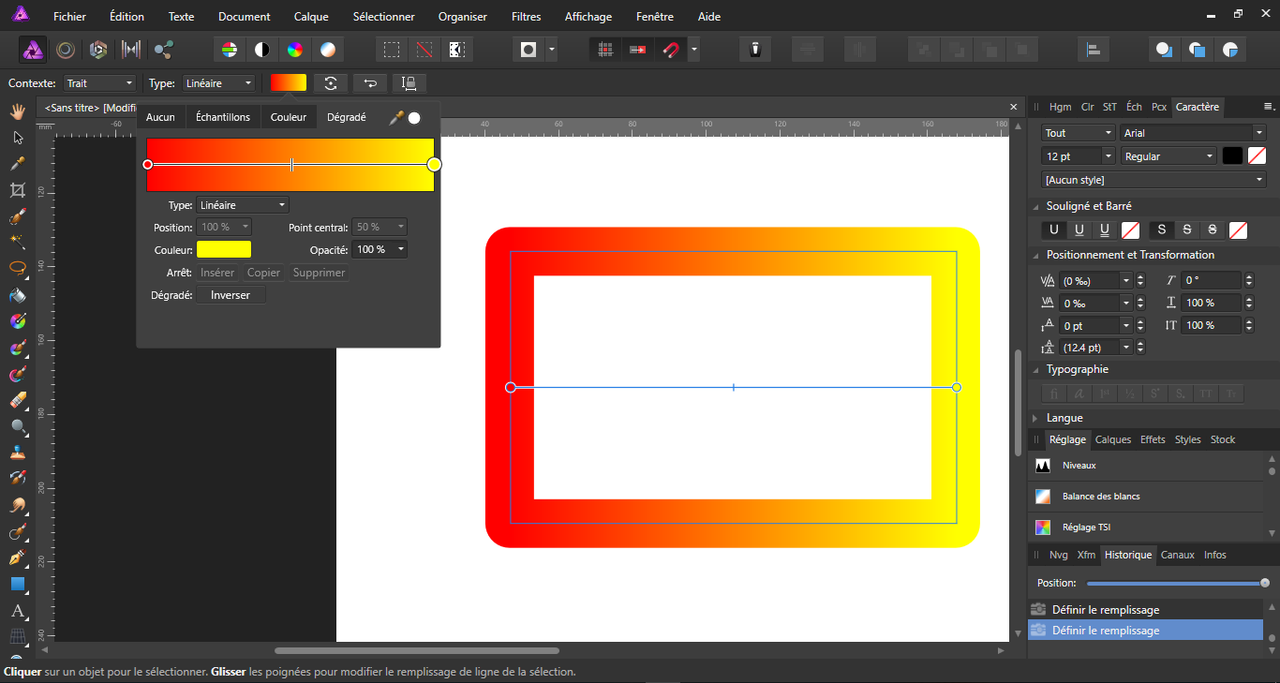
Task: Add a Niveaux adjustment
Action: 1146,465
